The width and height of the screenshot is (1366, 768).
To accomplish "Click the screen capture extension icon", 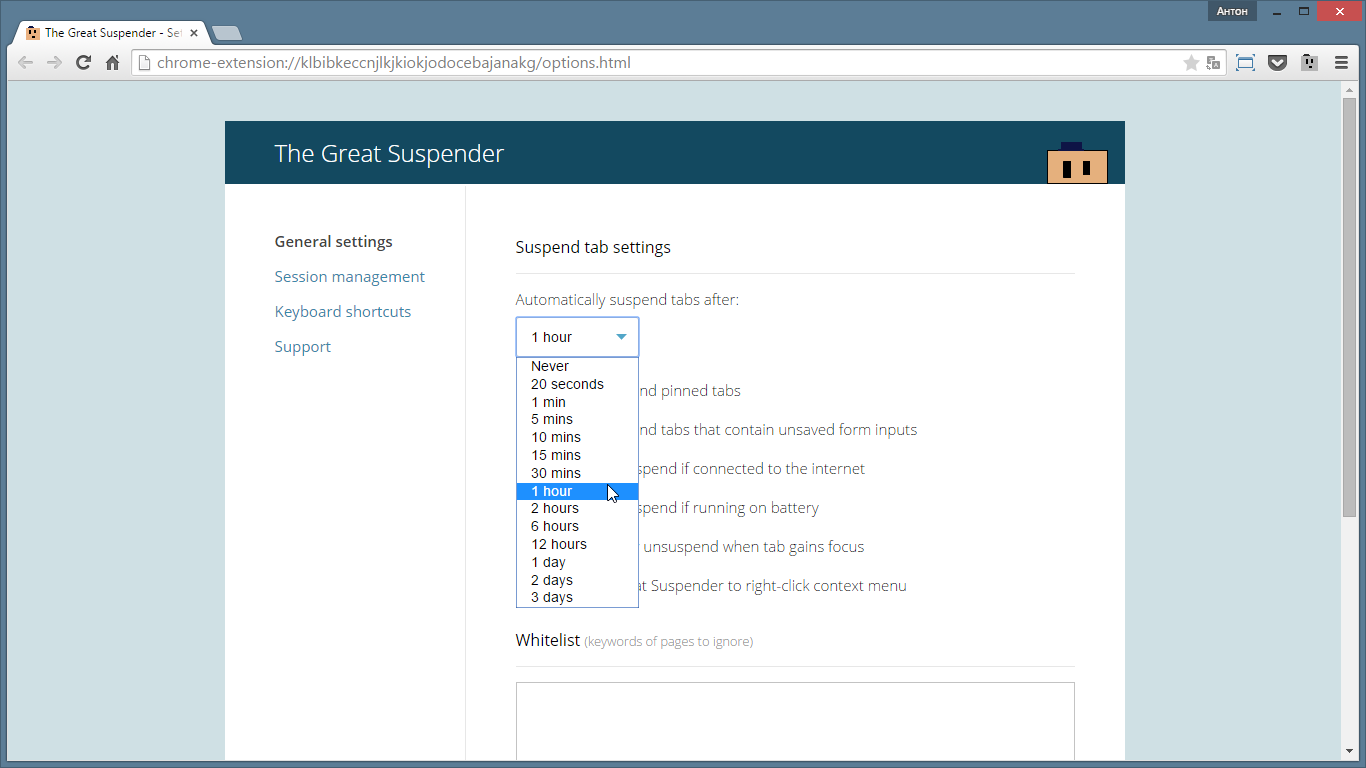I will tap(1245, 62).
